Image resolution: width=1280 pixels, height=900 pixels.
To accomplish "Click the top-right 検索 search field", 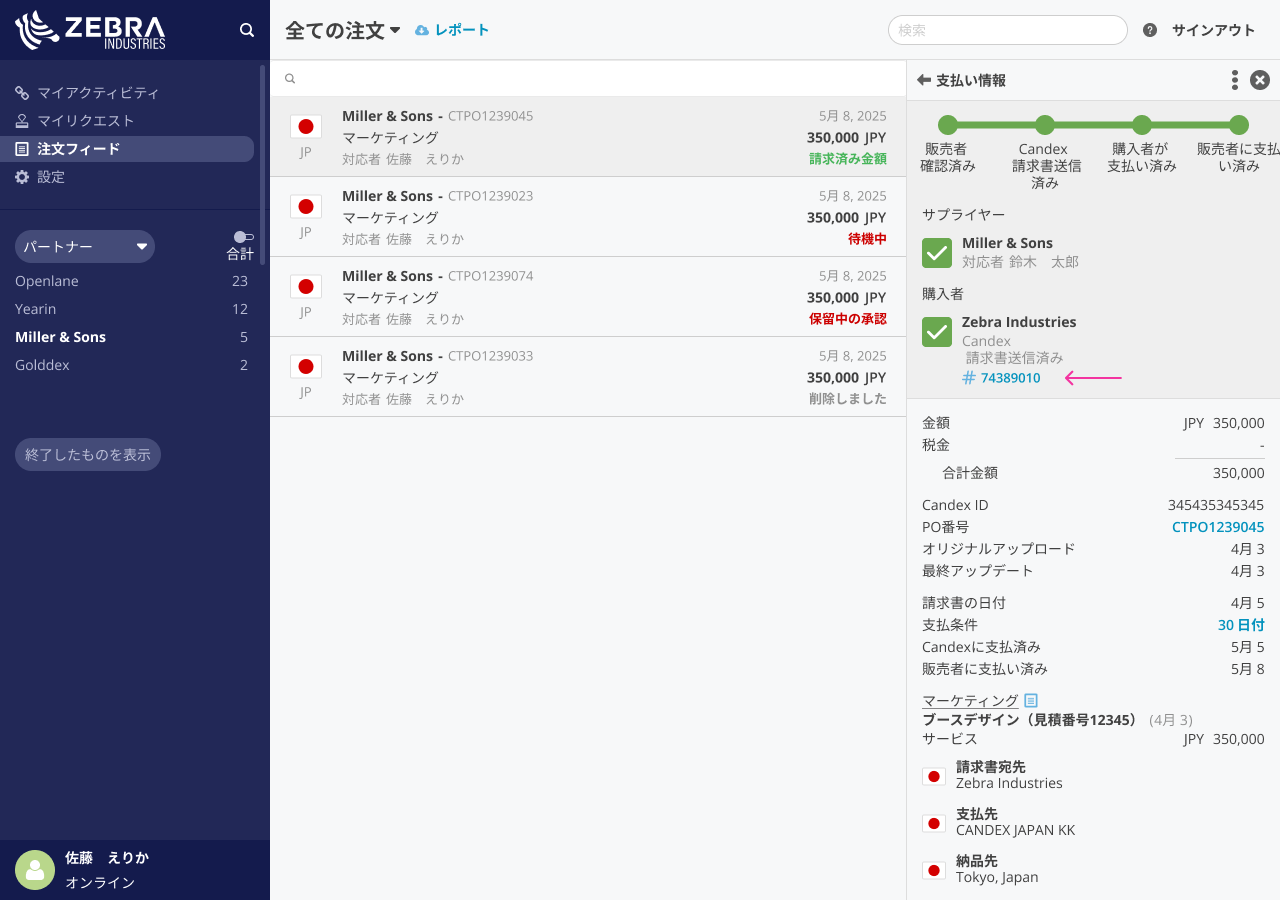I will [1007, 30].
